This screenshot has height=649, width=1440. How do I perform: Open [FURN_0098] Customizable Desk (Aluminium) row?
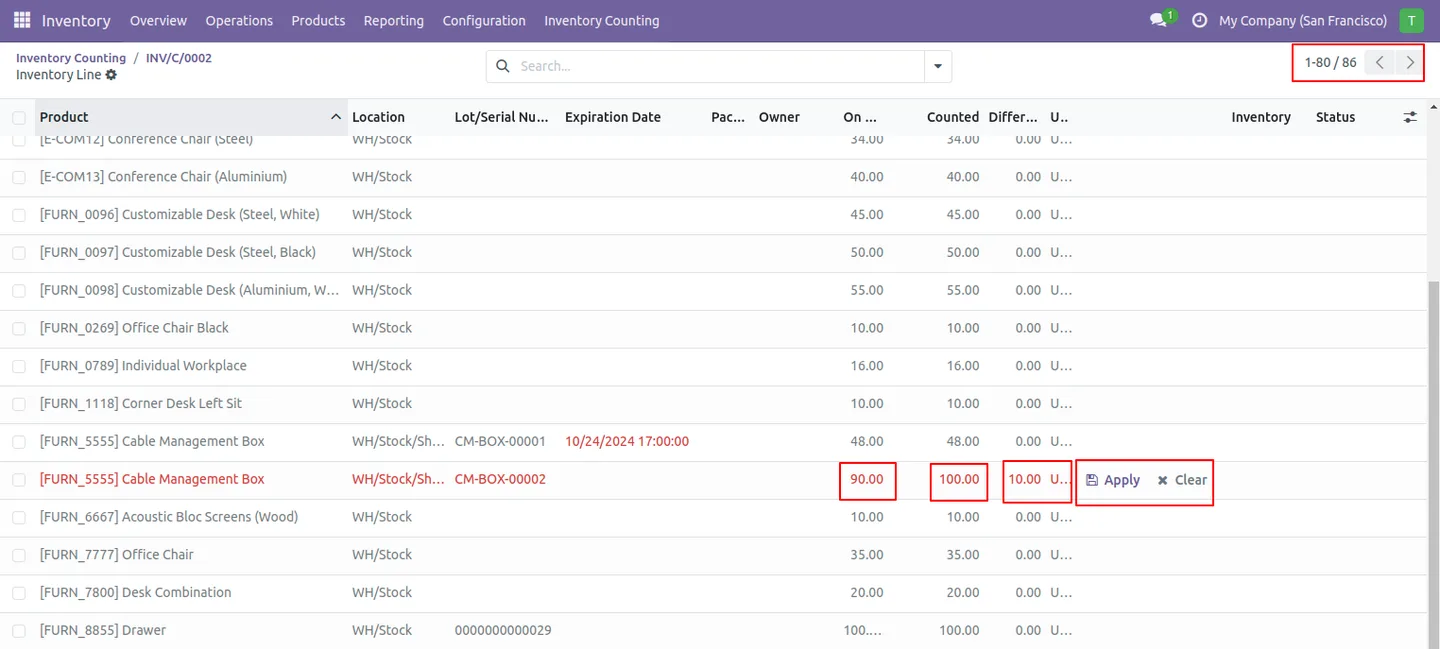point(190,290)
